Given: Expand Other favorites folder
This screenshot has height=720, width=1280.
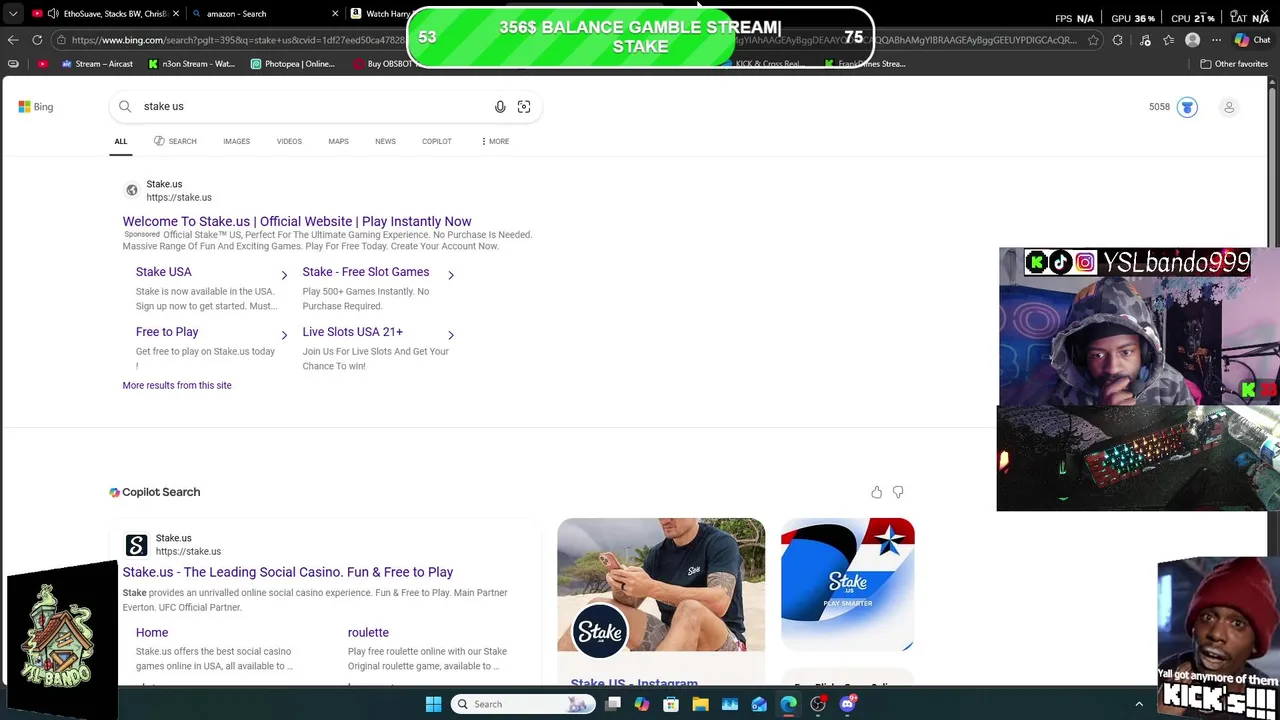Looking at the screenshot, I should (x=1234, y=64).
